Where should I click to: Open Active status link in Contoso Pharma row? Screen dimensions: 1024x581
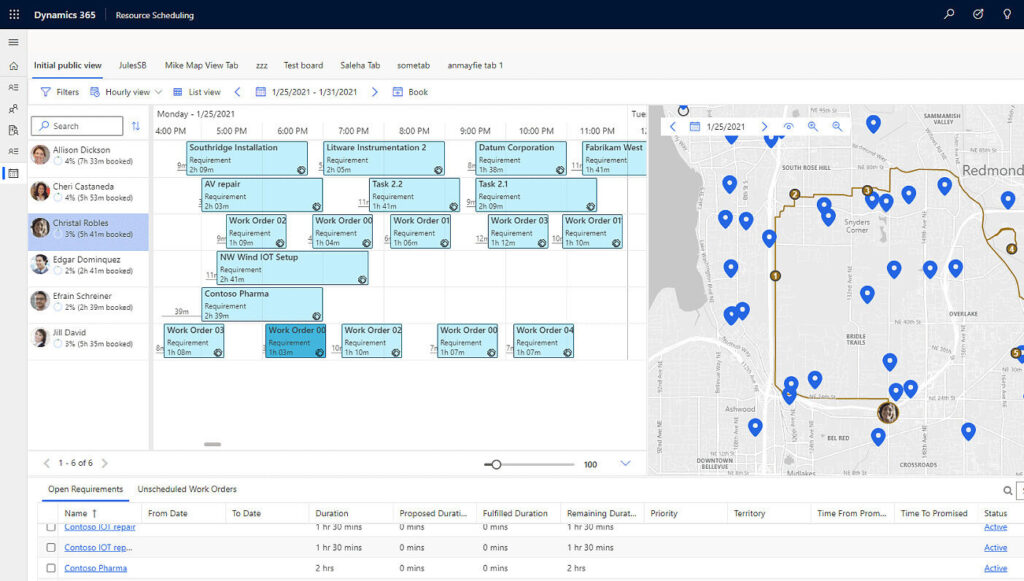click(x=995, y=568)
